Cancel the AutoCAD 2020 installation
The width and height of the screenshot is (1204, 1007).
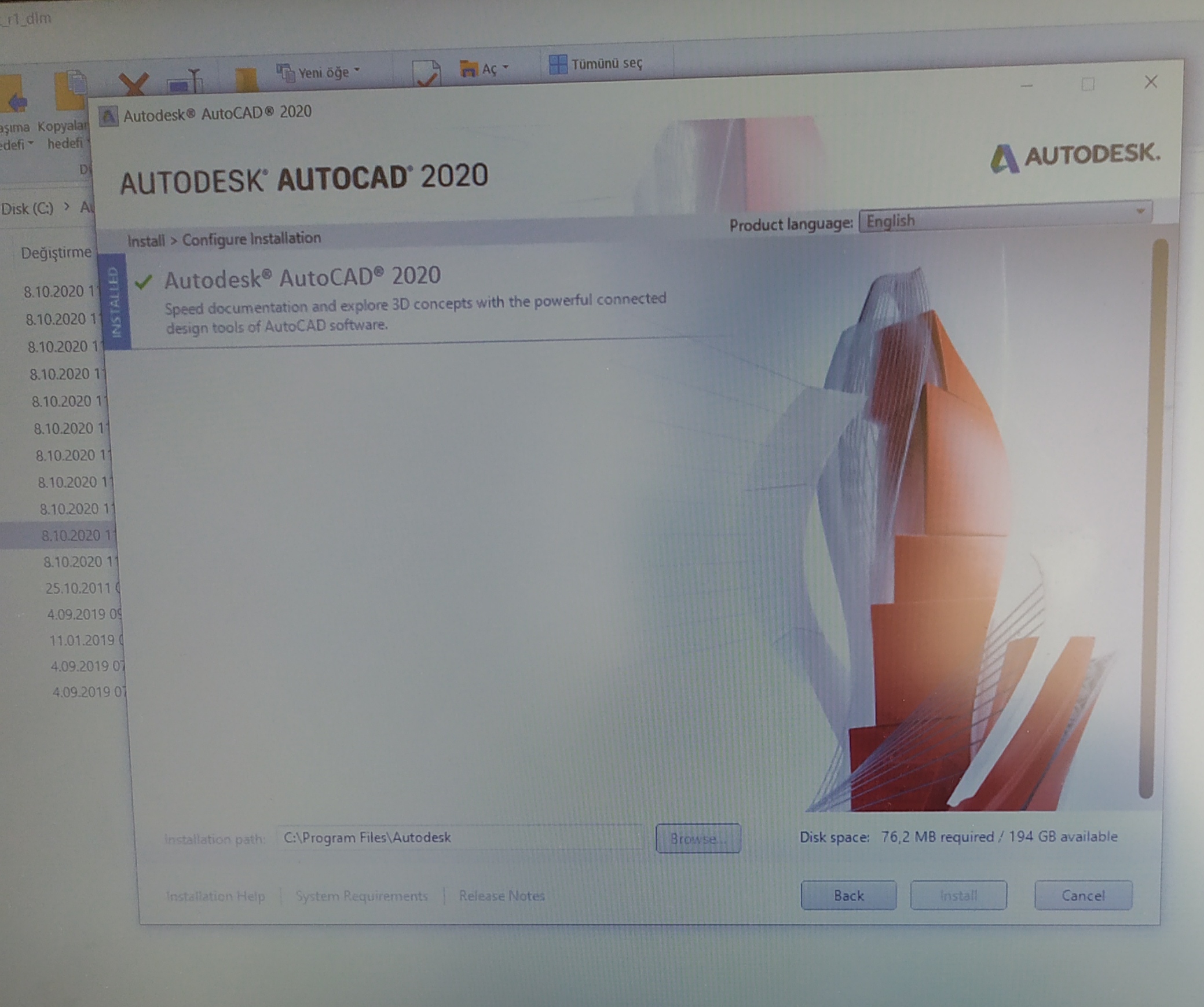click(x=1083, y=895)
